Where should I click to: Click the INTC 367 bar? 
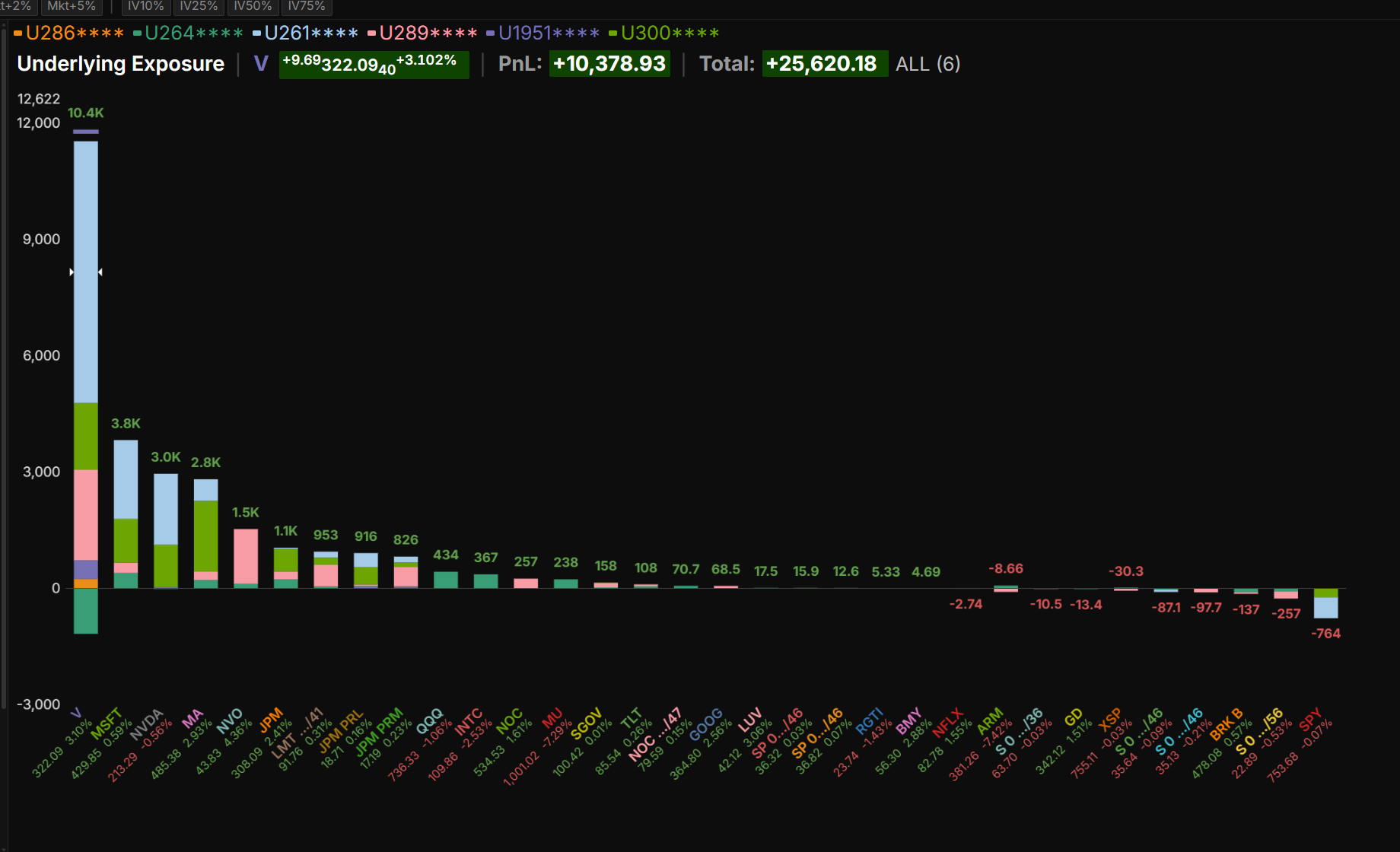tap(485, 581)
